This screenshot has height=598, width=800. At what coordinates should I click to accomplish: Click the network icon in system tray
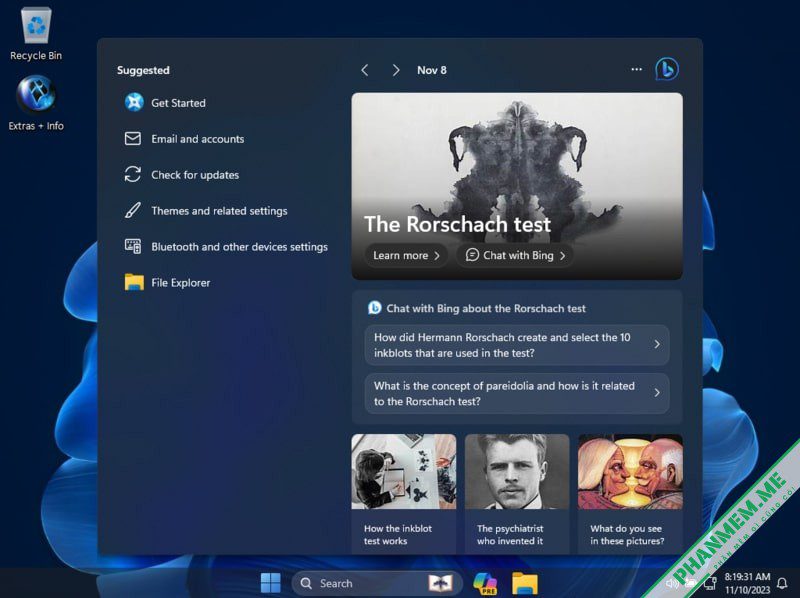tap(710, 583)
